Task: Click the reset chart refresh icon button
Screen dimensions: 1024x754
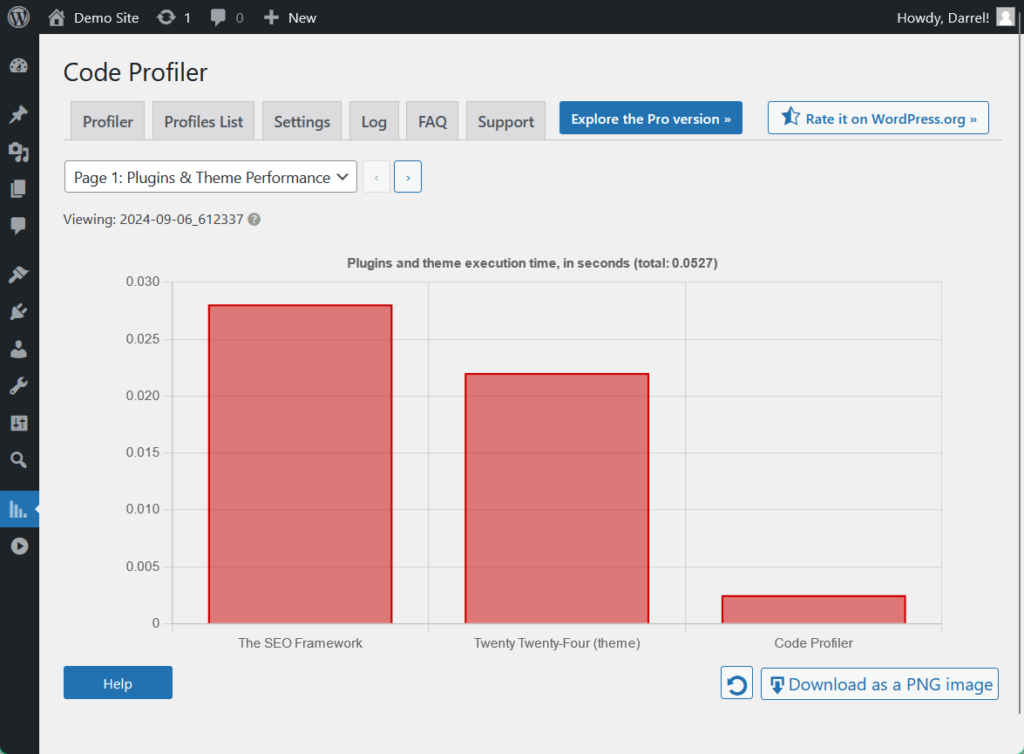Action: [737, 683]
